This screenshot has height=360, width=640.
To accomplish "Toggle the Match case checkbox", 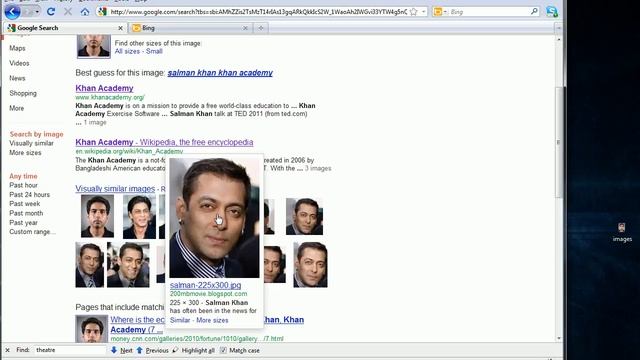I will pyautogui.click(x=223, y=350).
